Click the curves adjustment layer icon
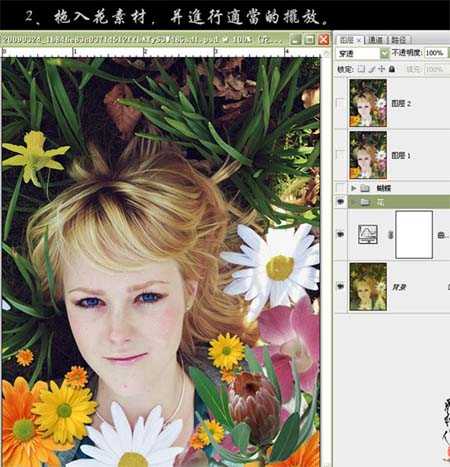The height and width of the screenshot is (467, 450). click(368, 234)
